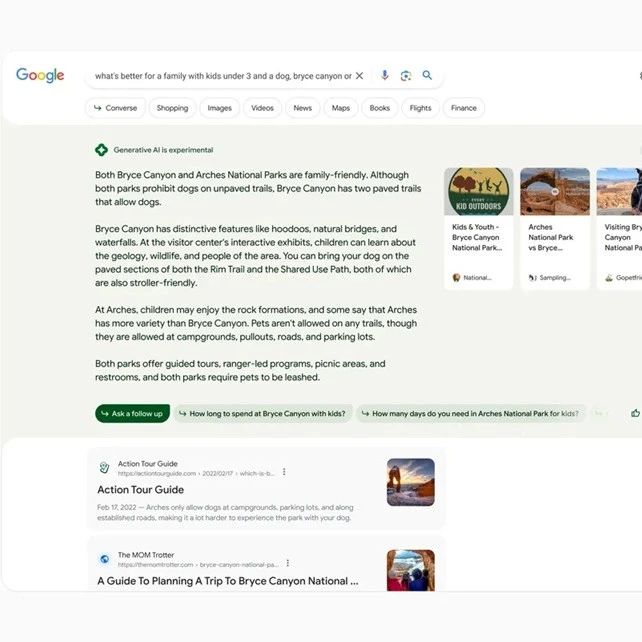
Task: Click the actiontourguide.com URL breadcrumb
Action: click(x=196, y=473)
